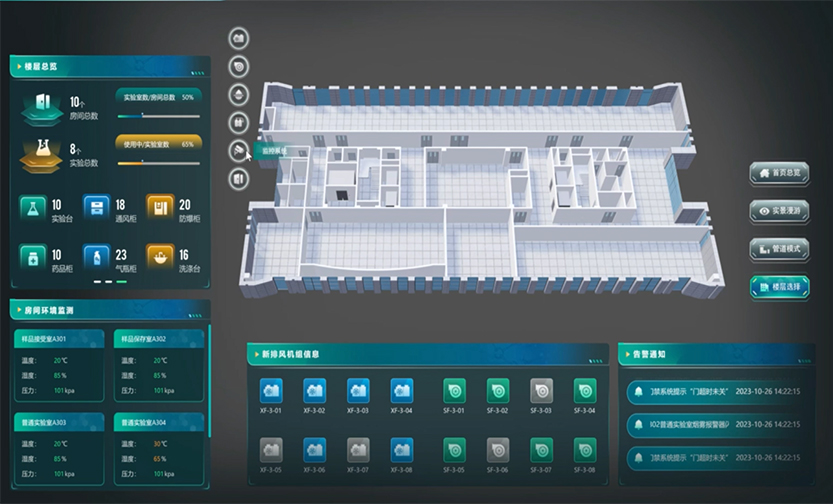Switch to 管道模式 pipeline mode
The height and width of the screenshot is (504, 833).
point(780,248)
